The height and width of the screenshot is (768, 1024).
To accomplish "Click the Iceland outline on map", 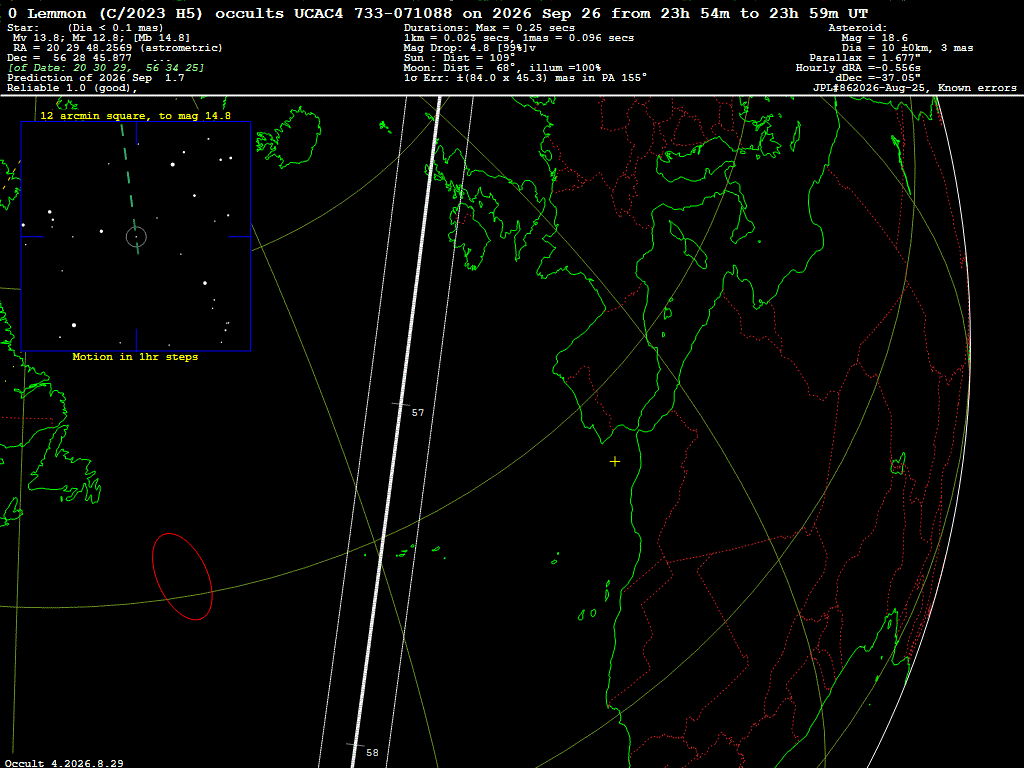I will click(288, 138).
